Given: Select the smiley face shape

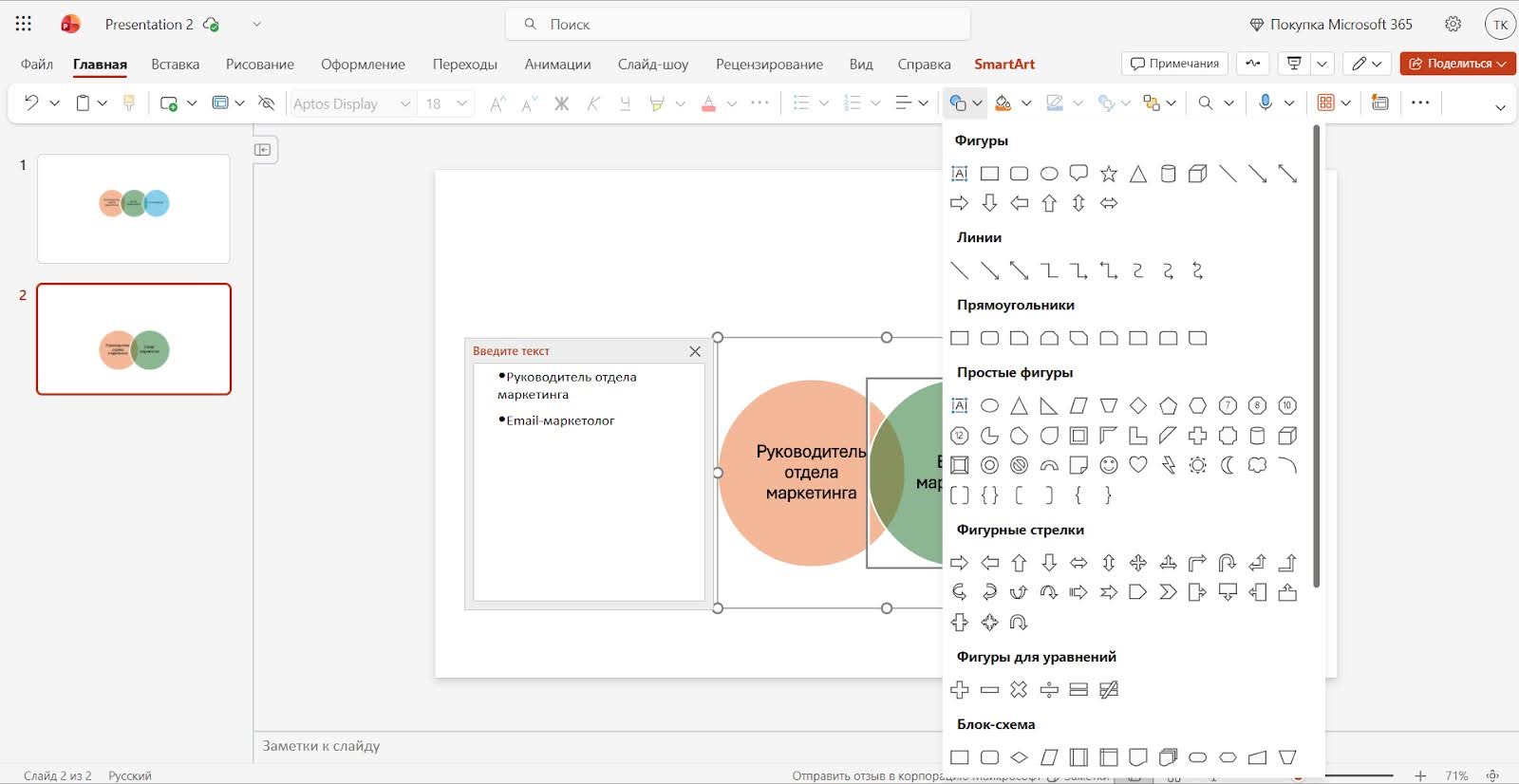Looking at the screenshot, I should [1108, 465].
